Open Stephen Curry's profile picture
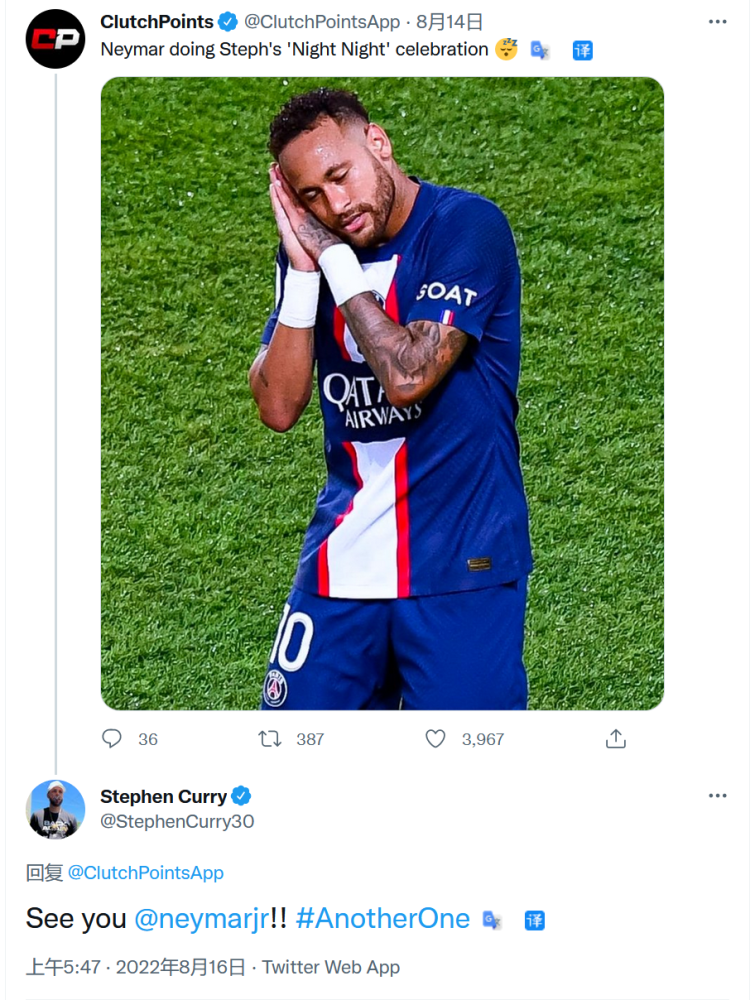 tap(55, 809)
